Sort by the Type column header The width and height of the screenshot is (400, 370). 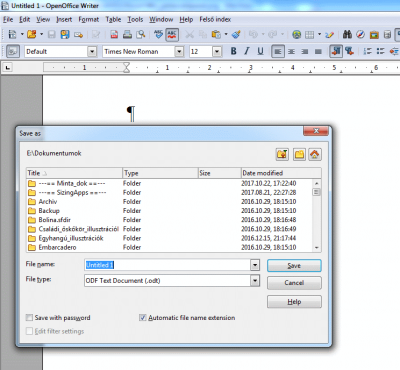160,173
